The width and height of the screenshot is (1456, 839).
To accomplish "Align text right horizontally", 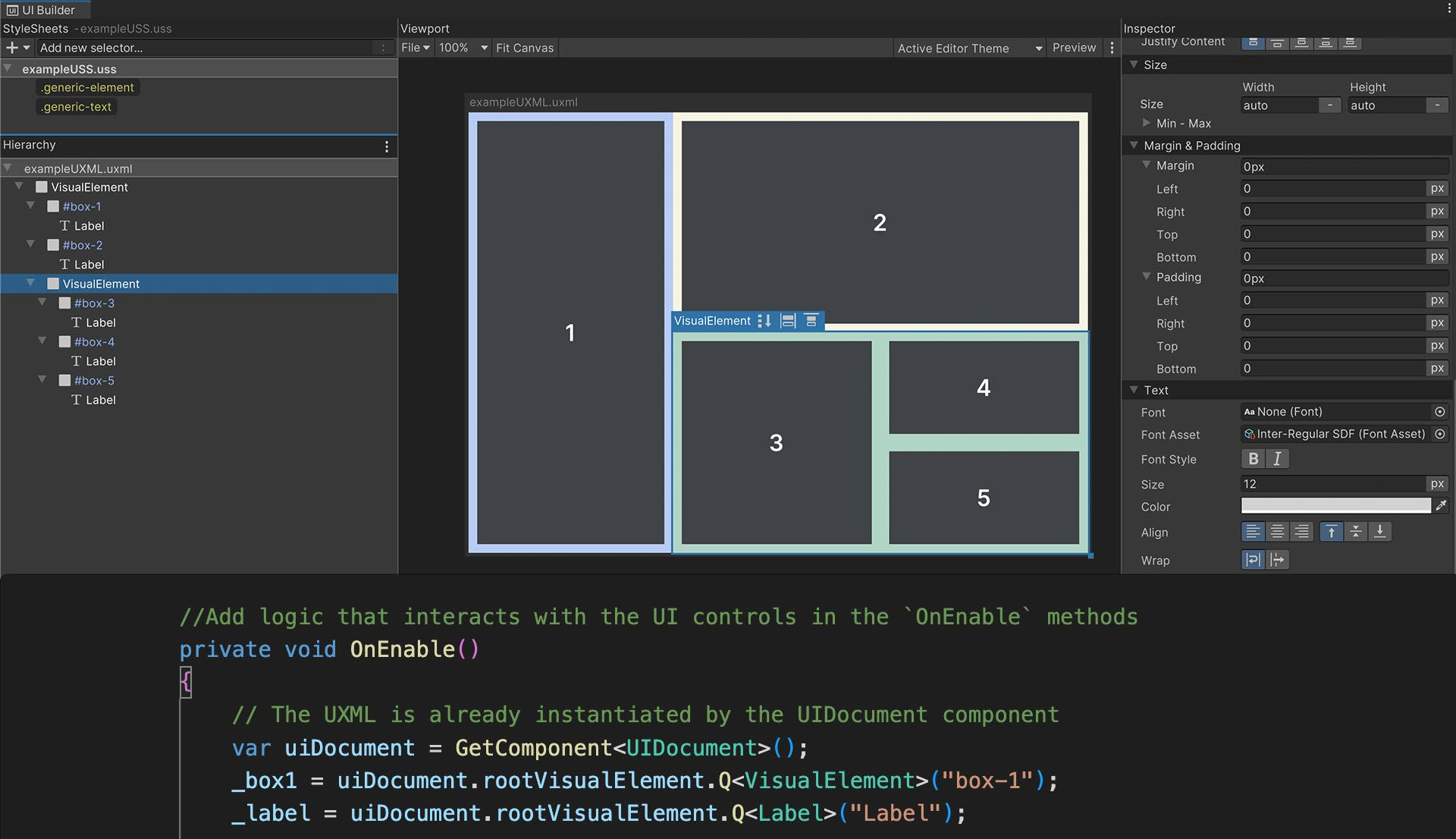I will coord(1301,532).
